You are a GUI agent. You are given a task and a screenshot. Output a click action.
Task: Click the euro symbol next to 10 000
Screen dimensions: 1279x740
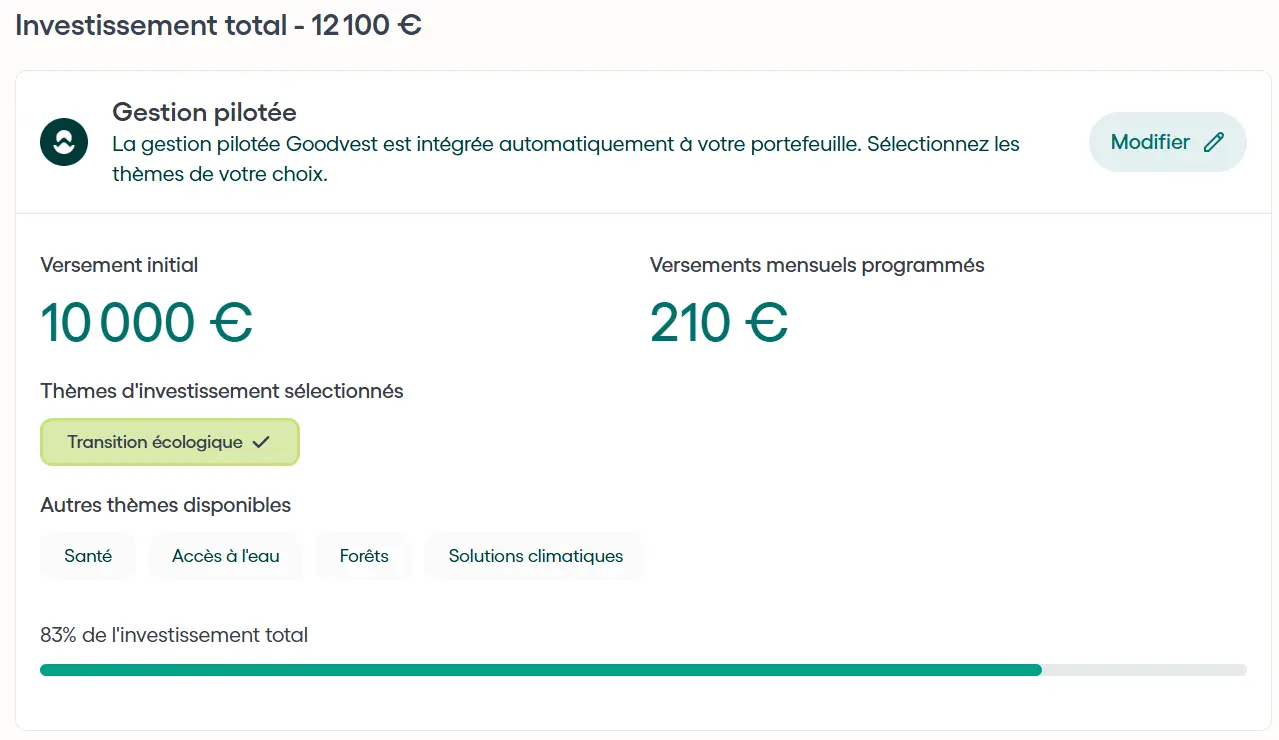tap(233, 322)
